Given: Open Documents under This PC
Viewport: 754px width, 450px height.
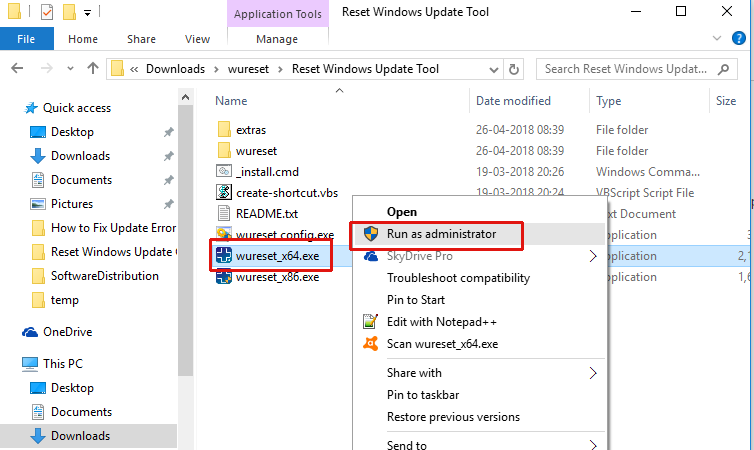Looking at the screenshot, I should (x=81, y=412).
